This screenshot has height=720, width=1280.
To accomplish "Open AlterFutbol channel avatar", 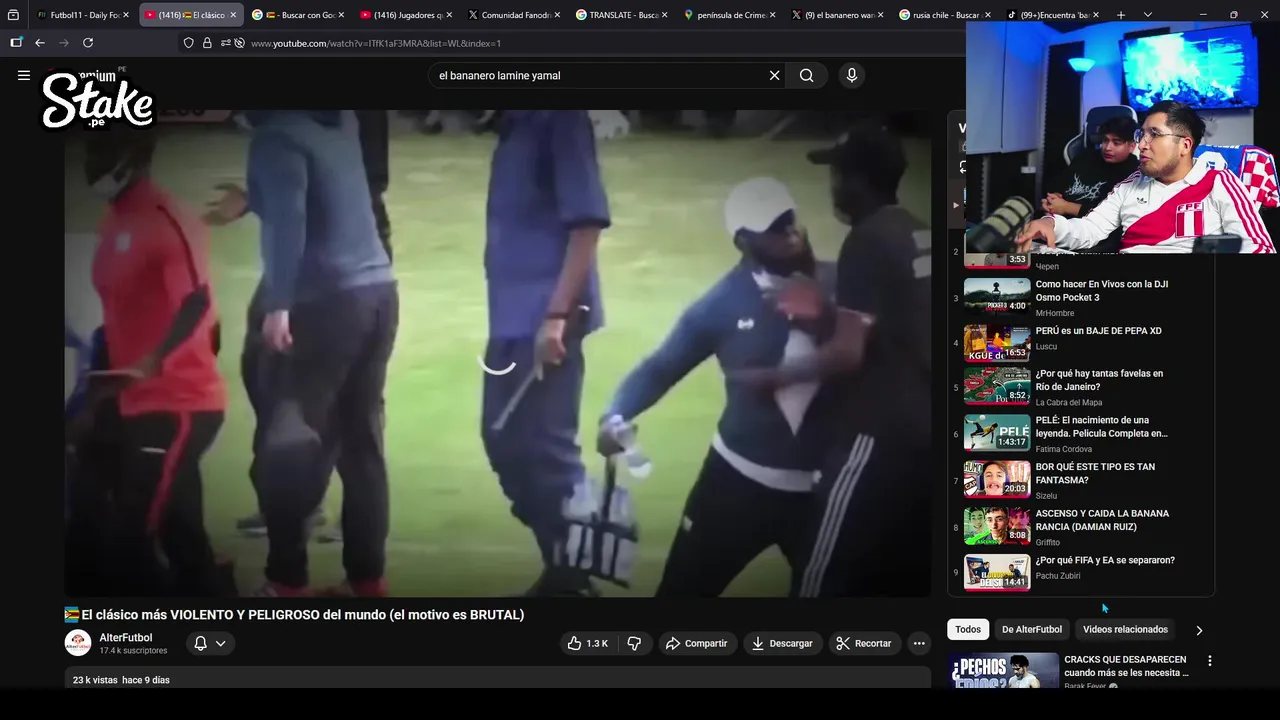I will tap(78, 643).
